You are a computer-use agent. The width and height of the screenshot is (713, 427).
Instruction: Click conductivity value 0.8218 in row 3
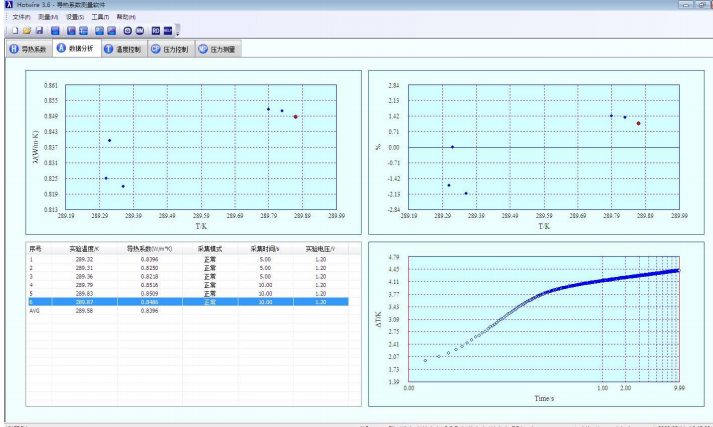pos(149,276)
